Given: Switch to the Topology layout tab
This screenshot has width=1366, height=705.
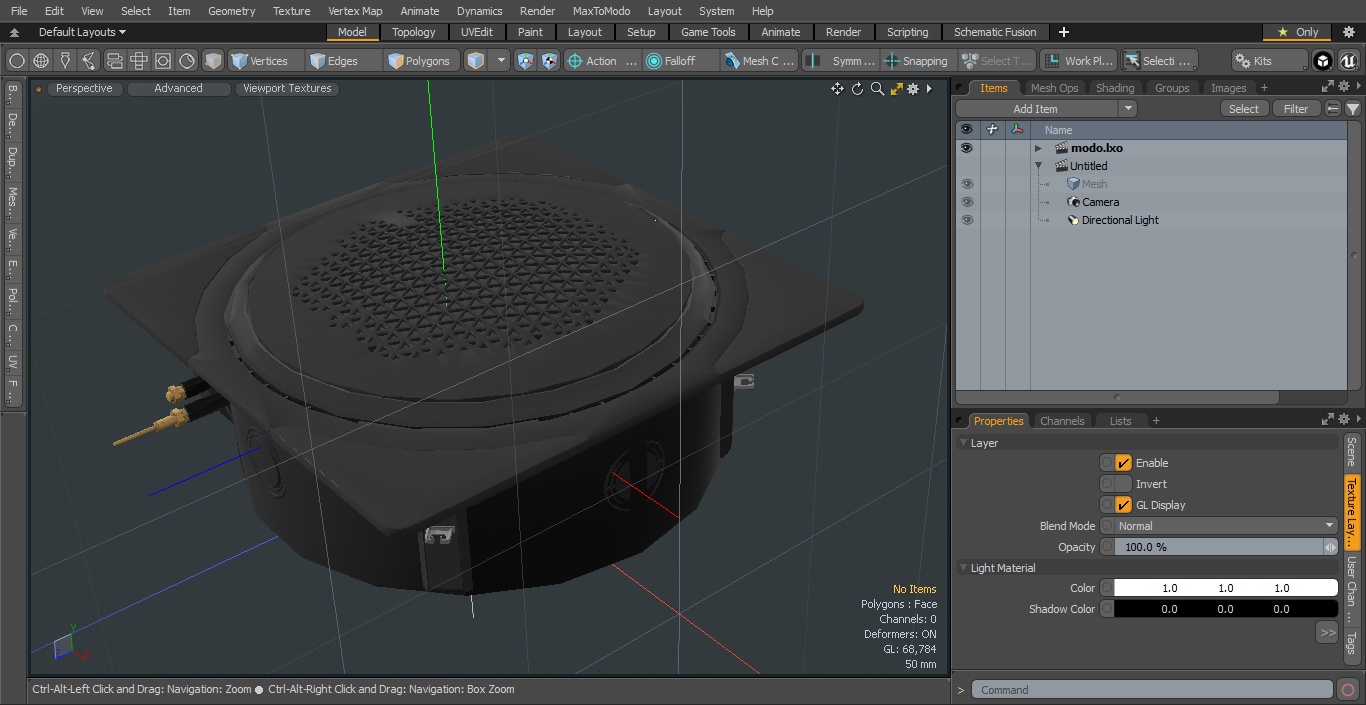Looking at the screenshot, I should click(413, 32).
